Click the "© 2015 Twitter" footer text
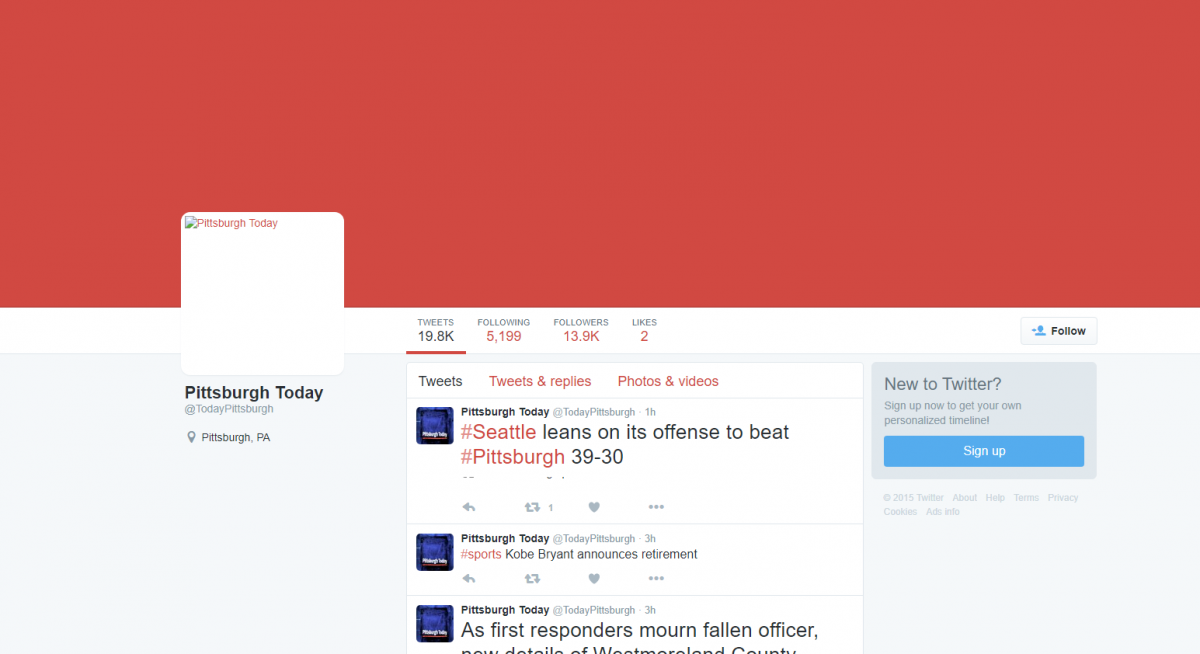Image resolution: width=1200 pixels, height=654 pixels. pyautogui.click(x=914, y=498)
